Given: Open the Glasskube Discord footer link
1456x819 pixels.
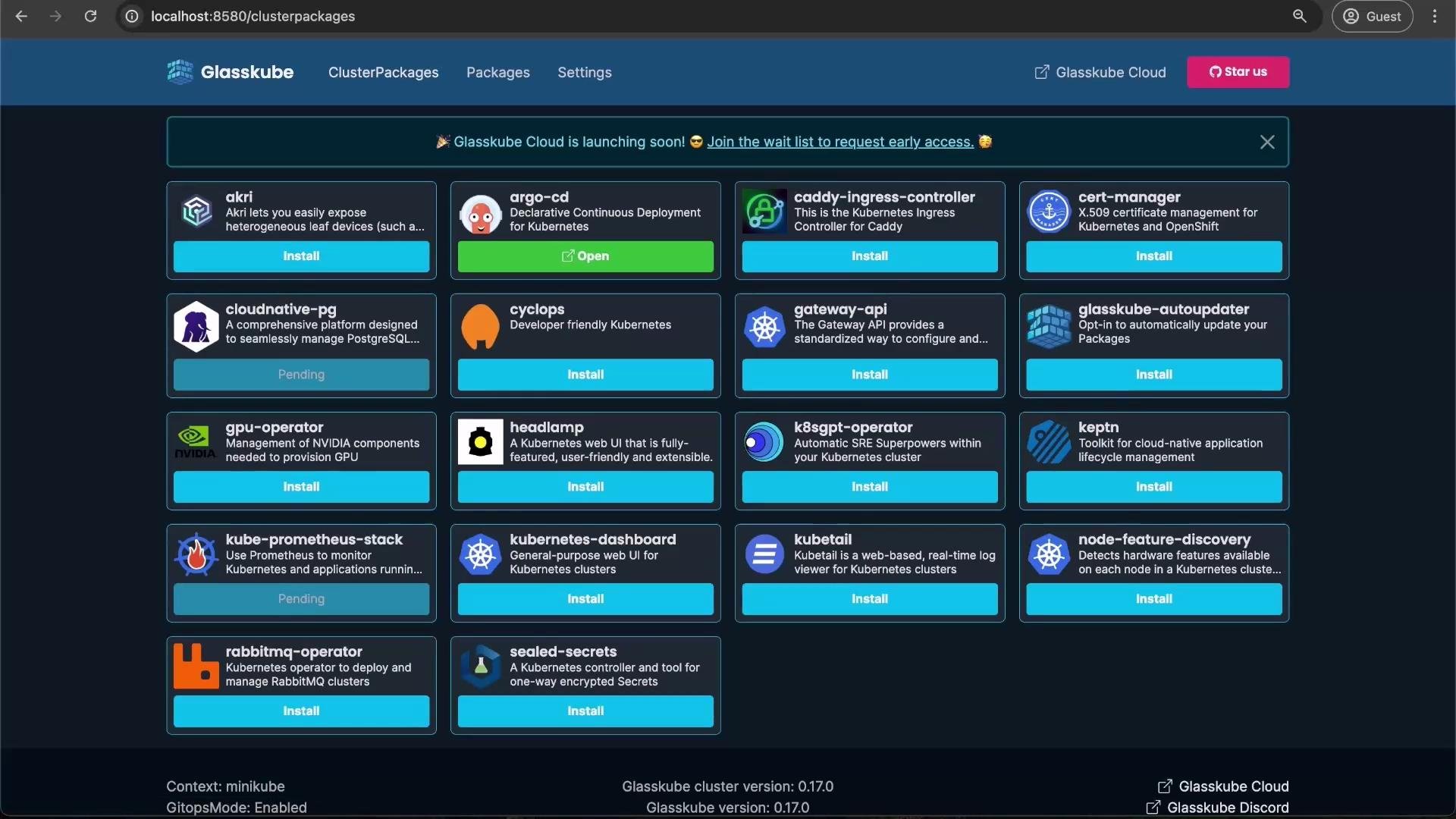Looking at the screenshot, I should [x=1217, y=808].
